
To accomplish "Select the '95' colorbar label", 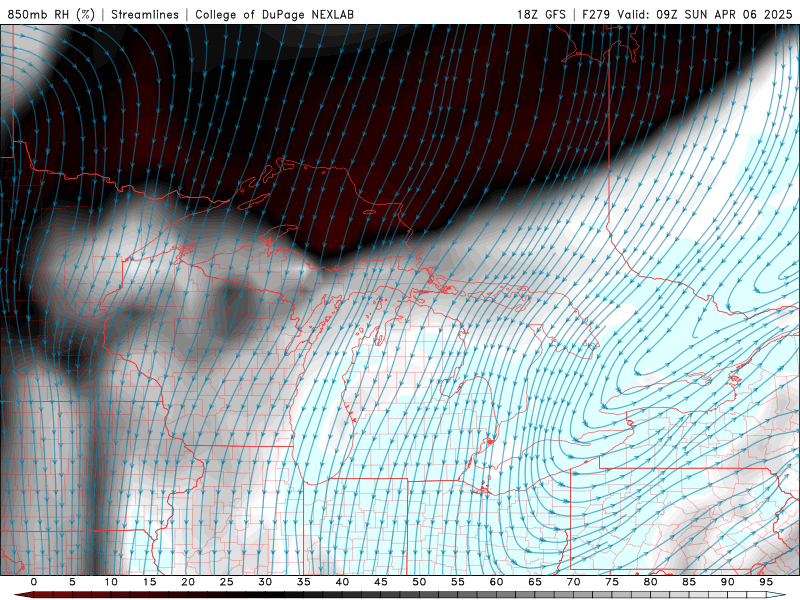I will click(x=766, y=582).
